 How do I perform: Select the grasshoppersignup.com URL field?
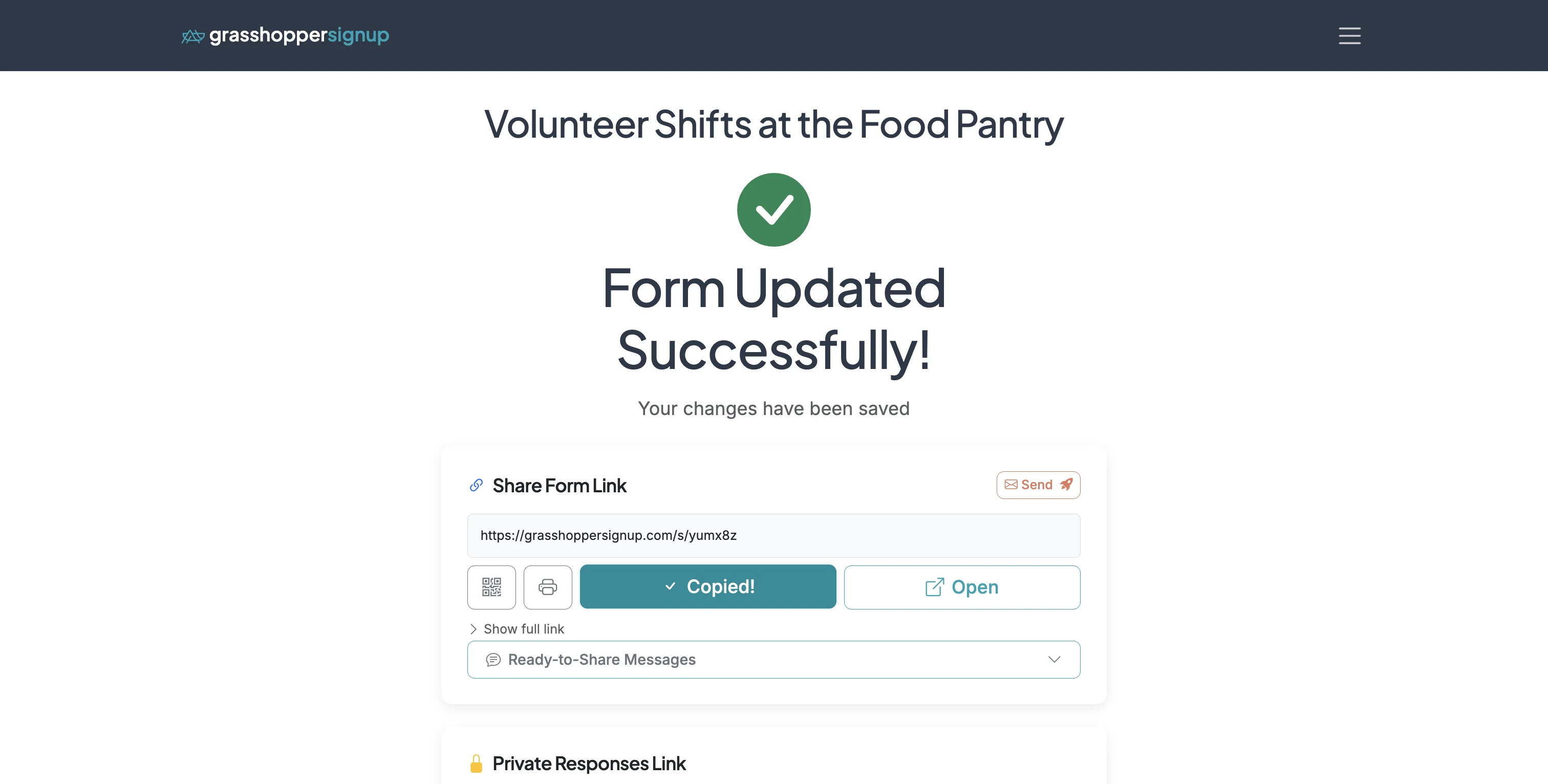[x=773, y=535]
